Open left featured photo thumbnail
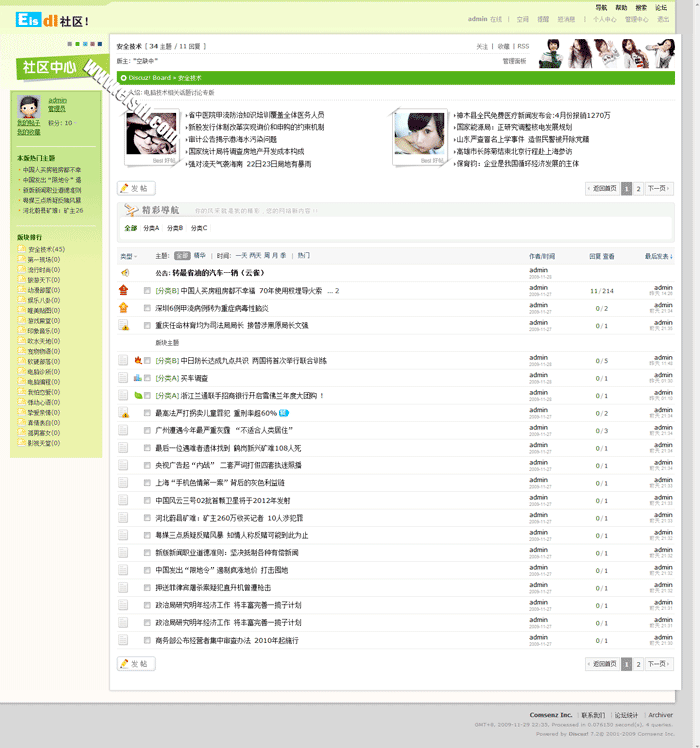Screen dimensions: 700x748 click(151, 134)
